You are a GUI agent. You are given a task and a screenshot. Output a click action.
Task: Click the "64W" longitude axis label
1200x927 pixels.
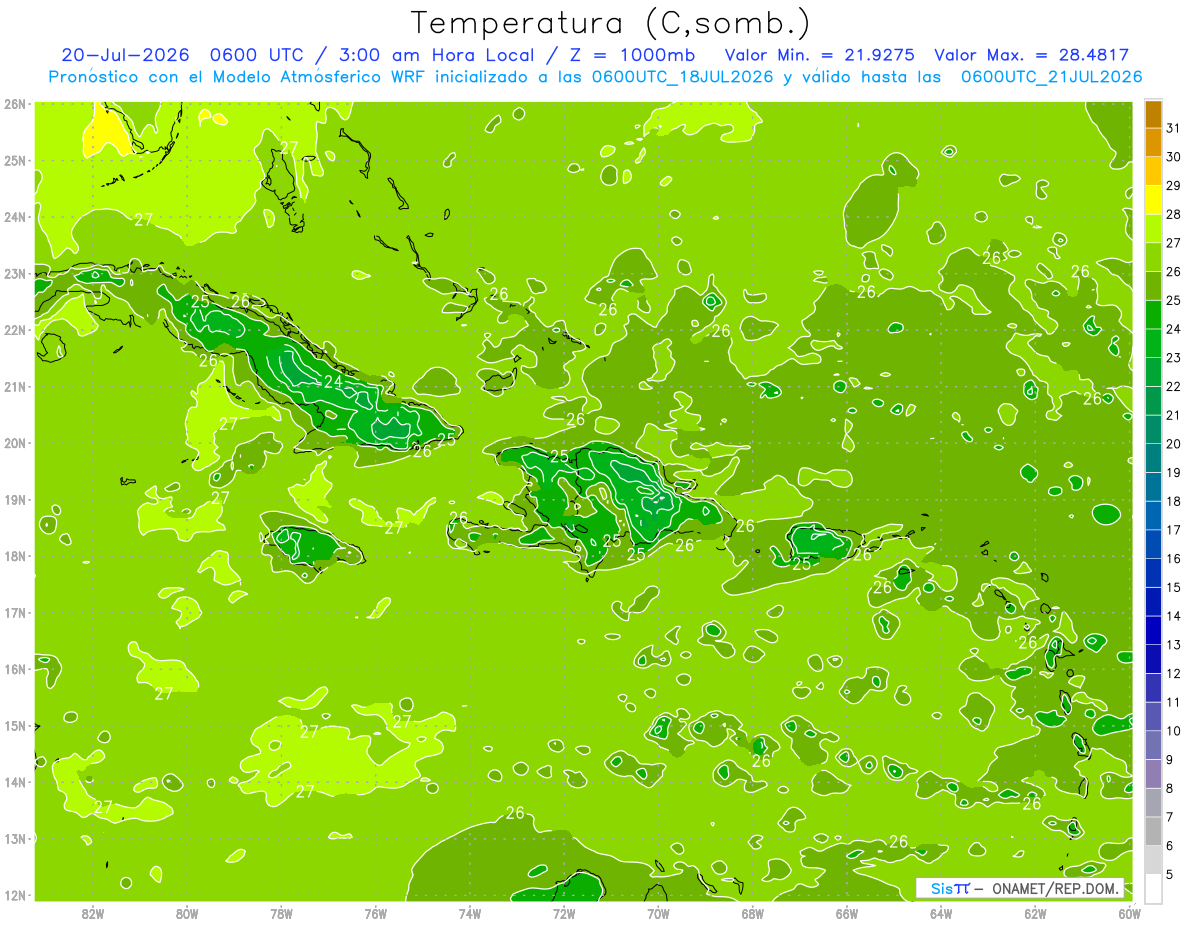tap(941, 913)
